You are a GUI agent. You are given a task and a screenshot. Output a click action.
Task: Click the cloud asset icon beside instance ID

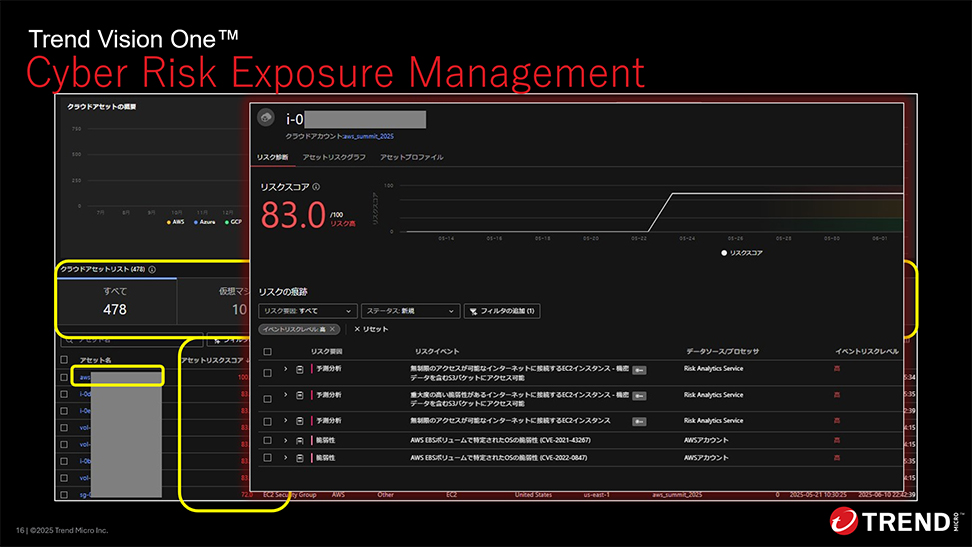(x=267, y=118)
